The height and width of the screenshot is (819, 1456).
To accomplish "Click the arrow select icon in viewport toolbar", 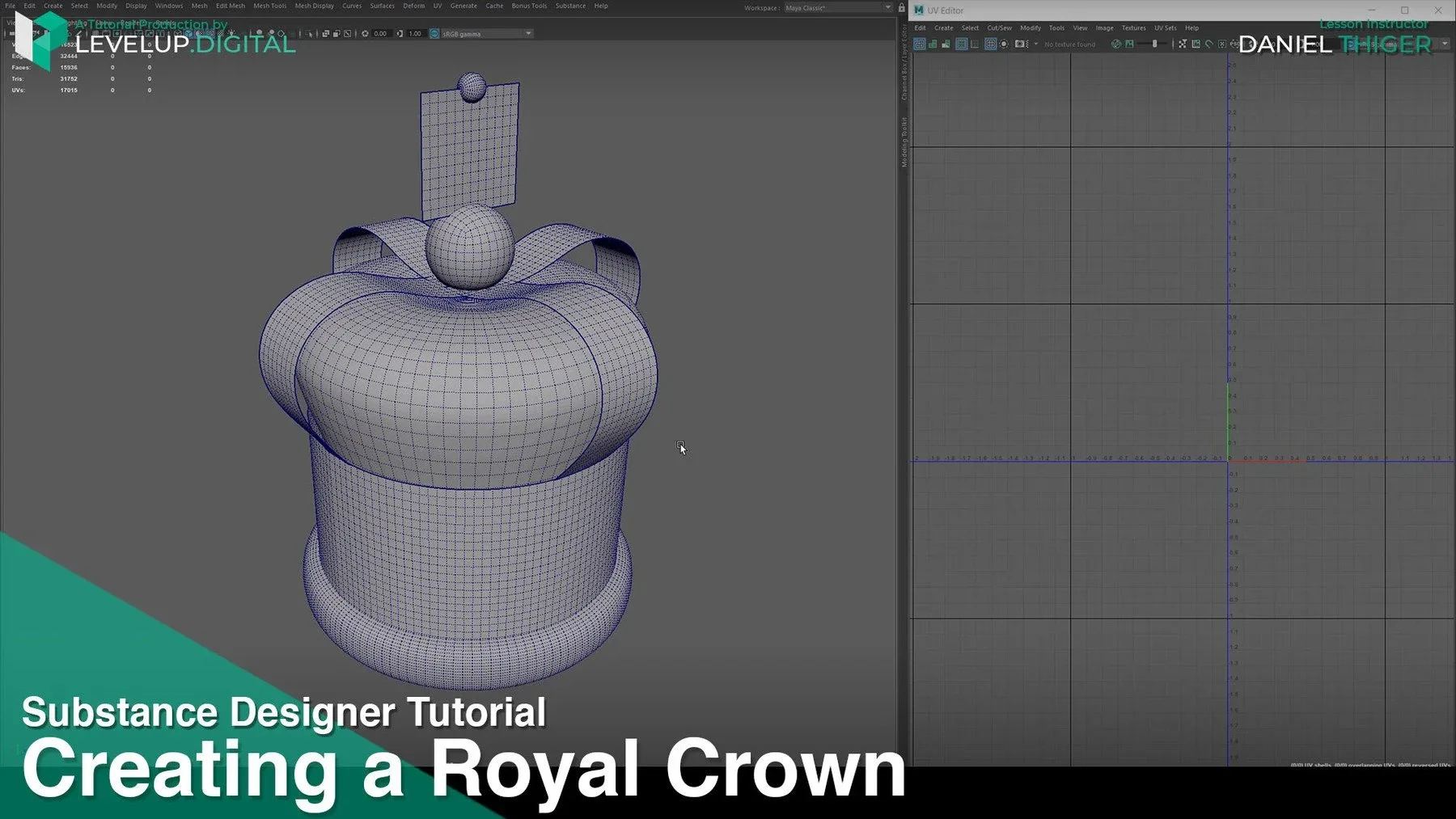I will coord(310,34).
